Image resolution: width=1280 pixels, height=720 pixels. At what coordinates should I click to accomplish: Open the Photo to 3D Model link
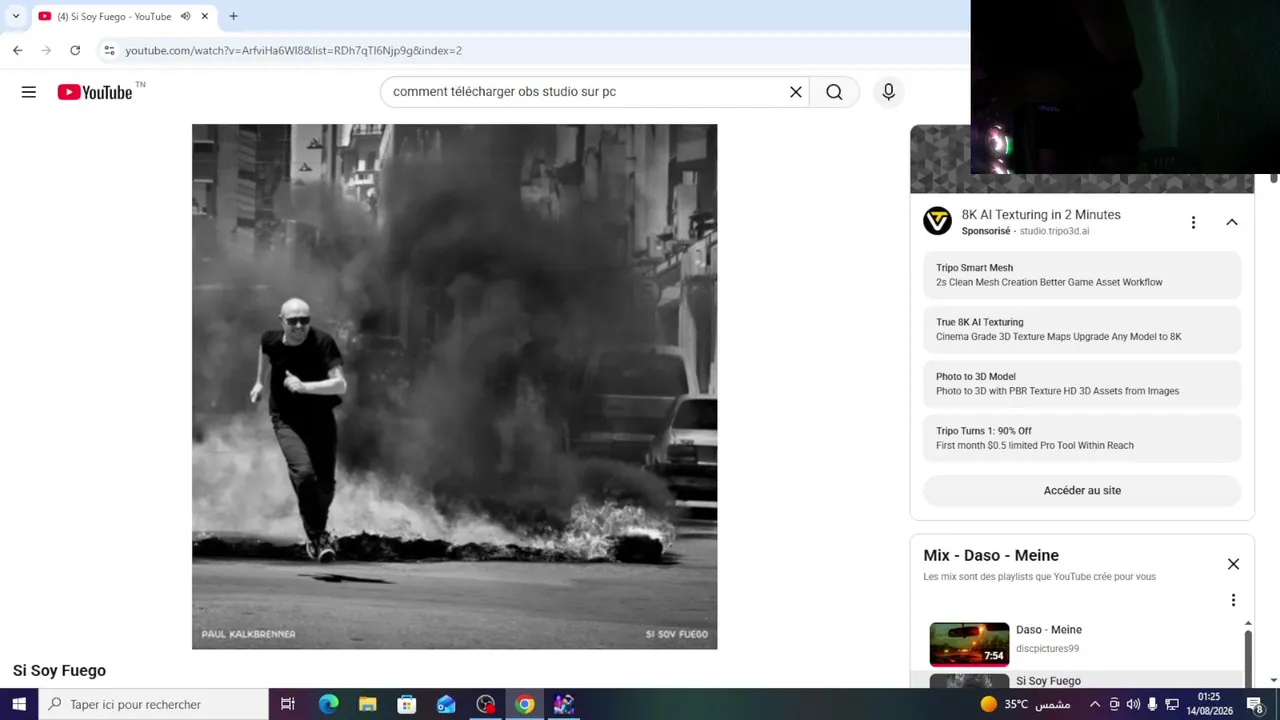click(x=1082, y=384)
